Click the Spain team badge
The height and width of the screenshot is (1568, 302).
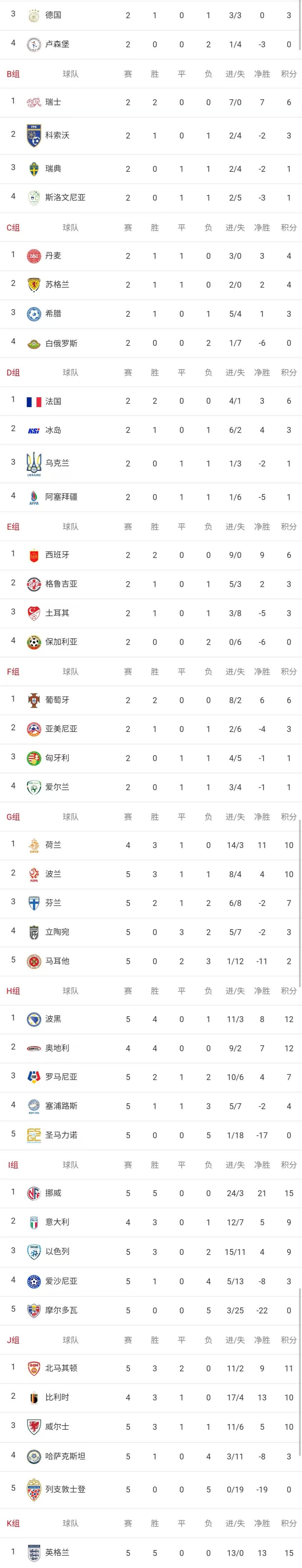(34, 555)
